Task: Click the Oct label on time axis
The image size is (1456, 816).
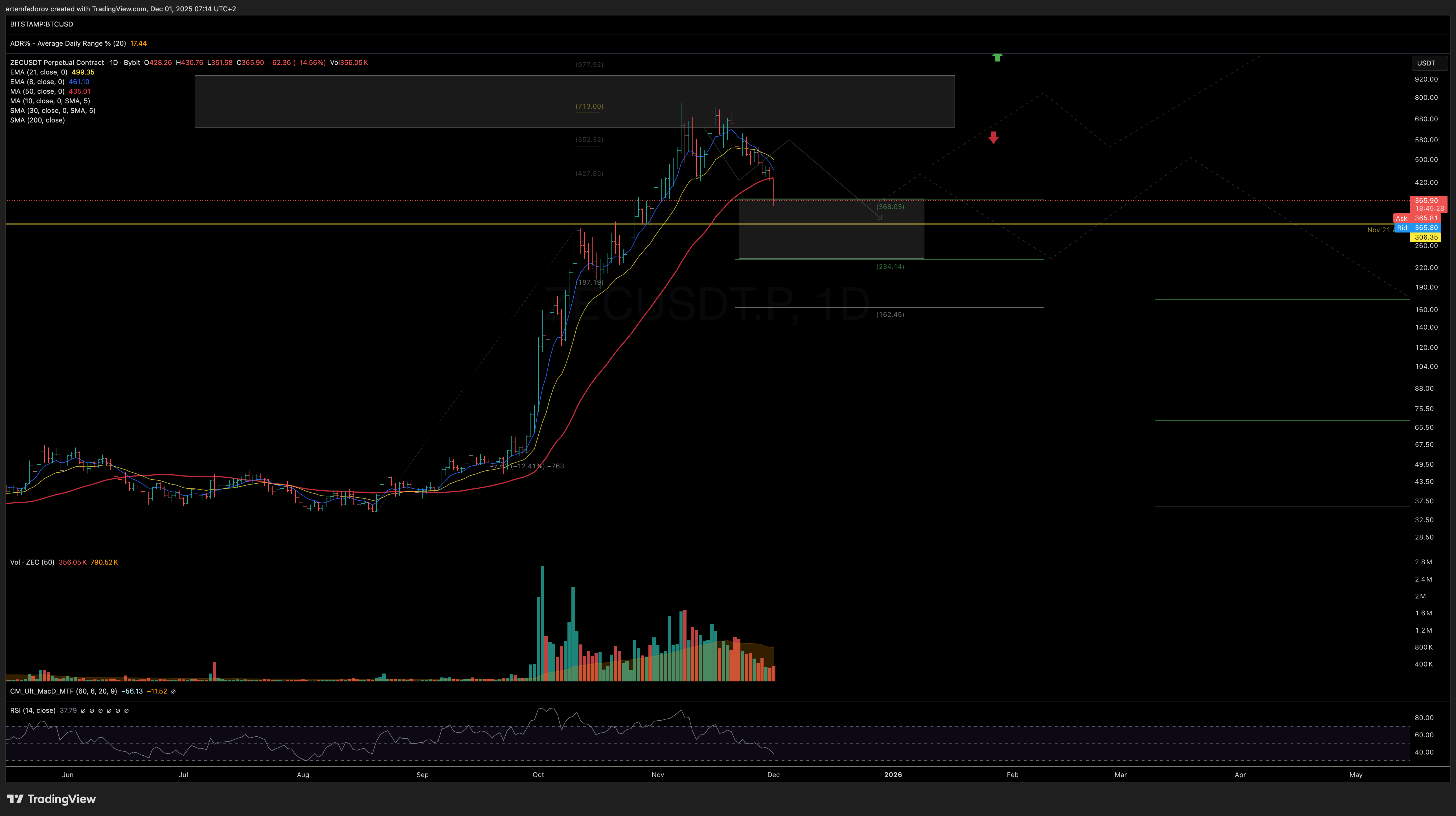Action: click(x=538, y=775)
